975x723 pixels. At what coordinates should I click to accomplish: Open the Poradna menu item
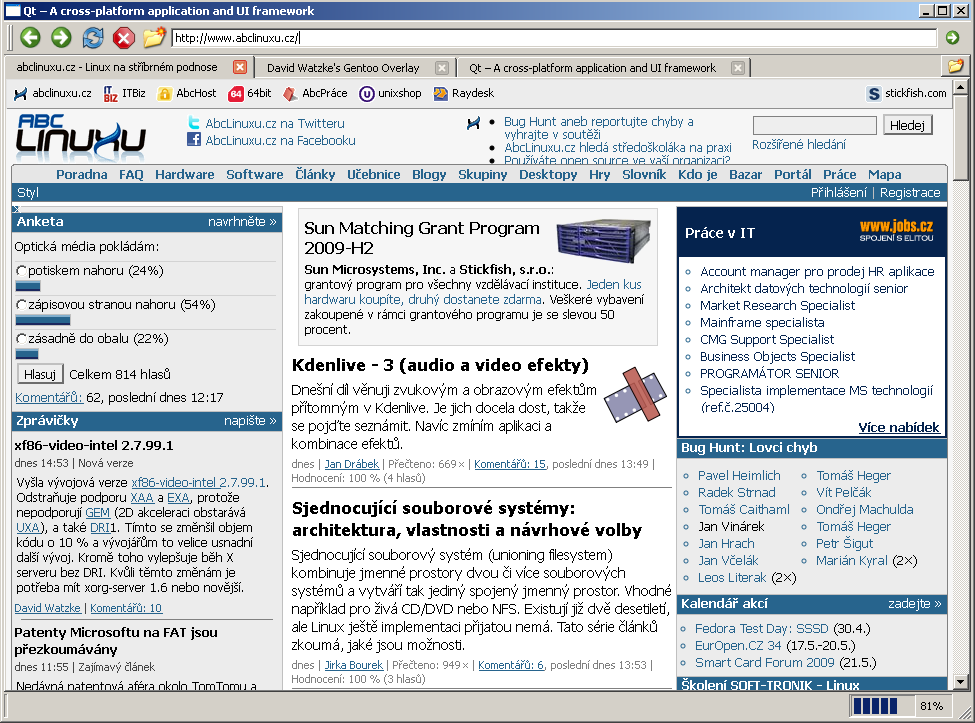(x=81, y=175)
